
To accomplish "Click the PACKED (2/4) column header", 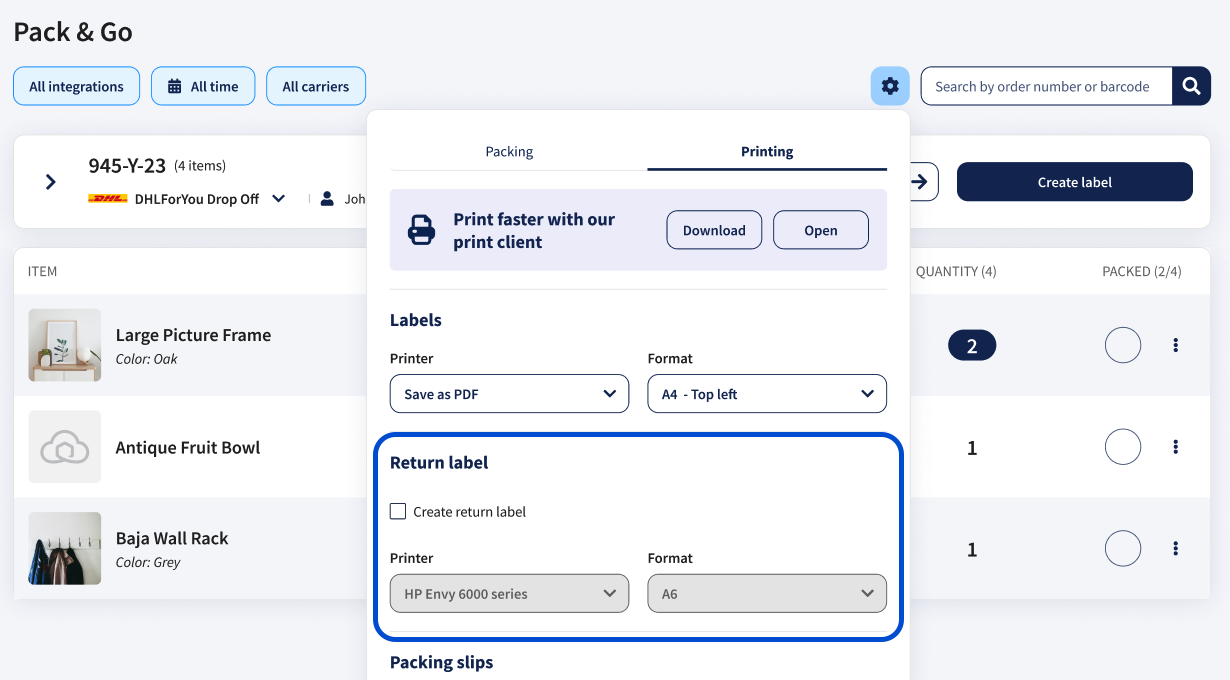I will point(1142,271).
